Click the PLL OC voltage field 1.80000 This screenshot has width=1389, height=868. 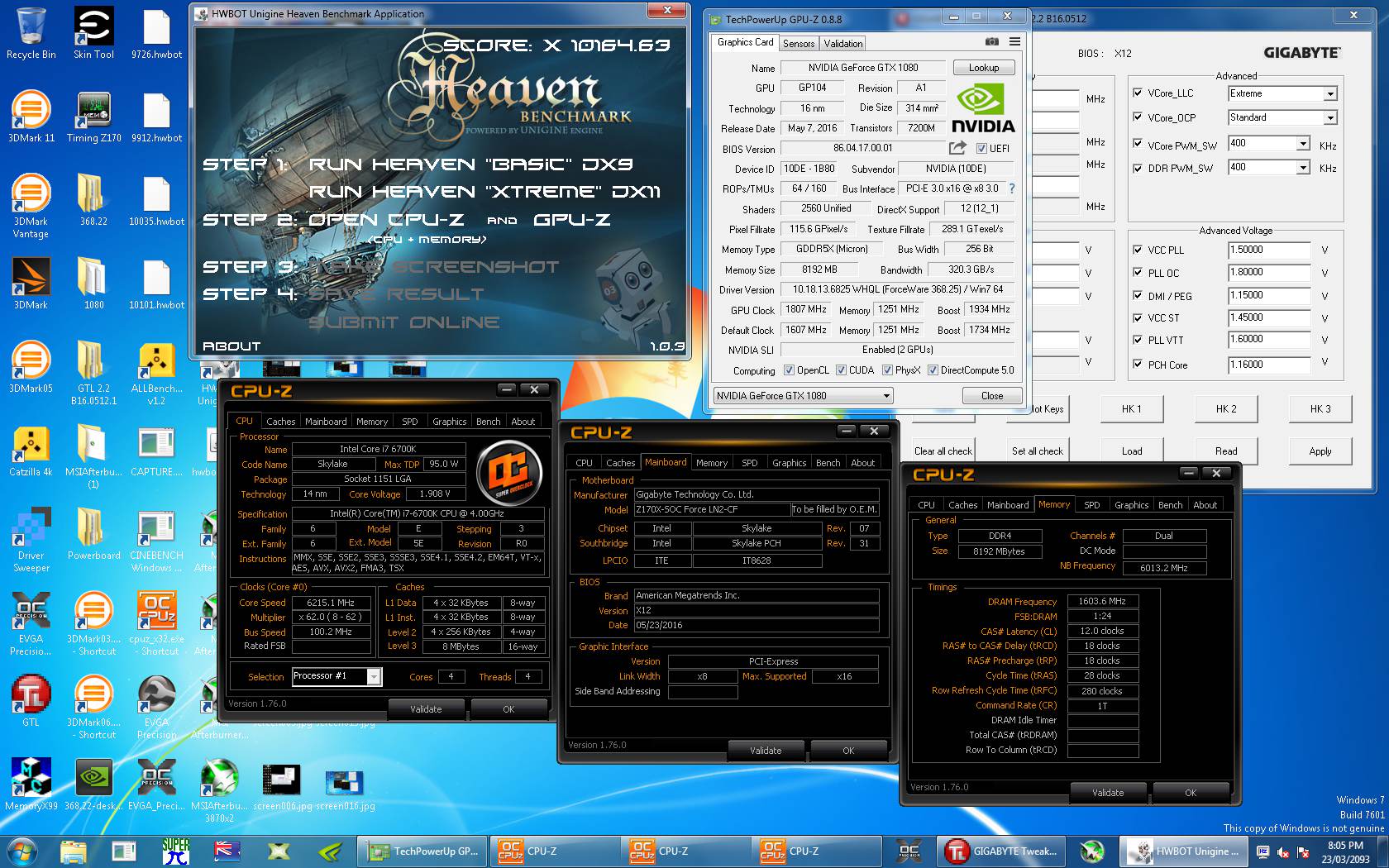coord(1269,272)
